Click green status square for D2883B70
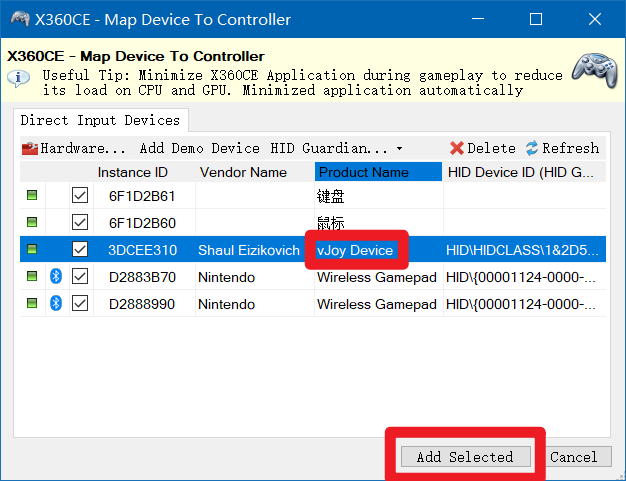Image resolution: width=626 pixels, height=481 pixels. point(32,276)
